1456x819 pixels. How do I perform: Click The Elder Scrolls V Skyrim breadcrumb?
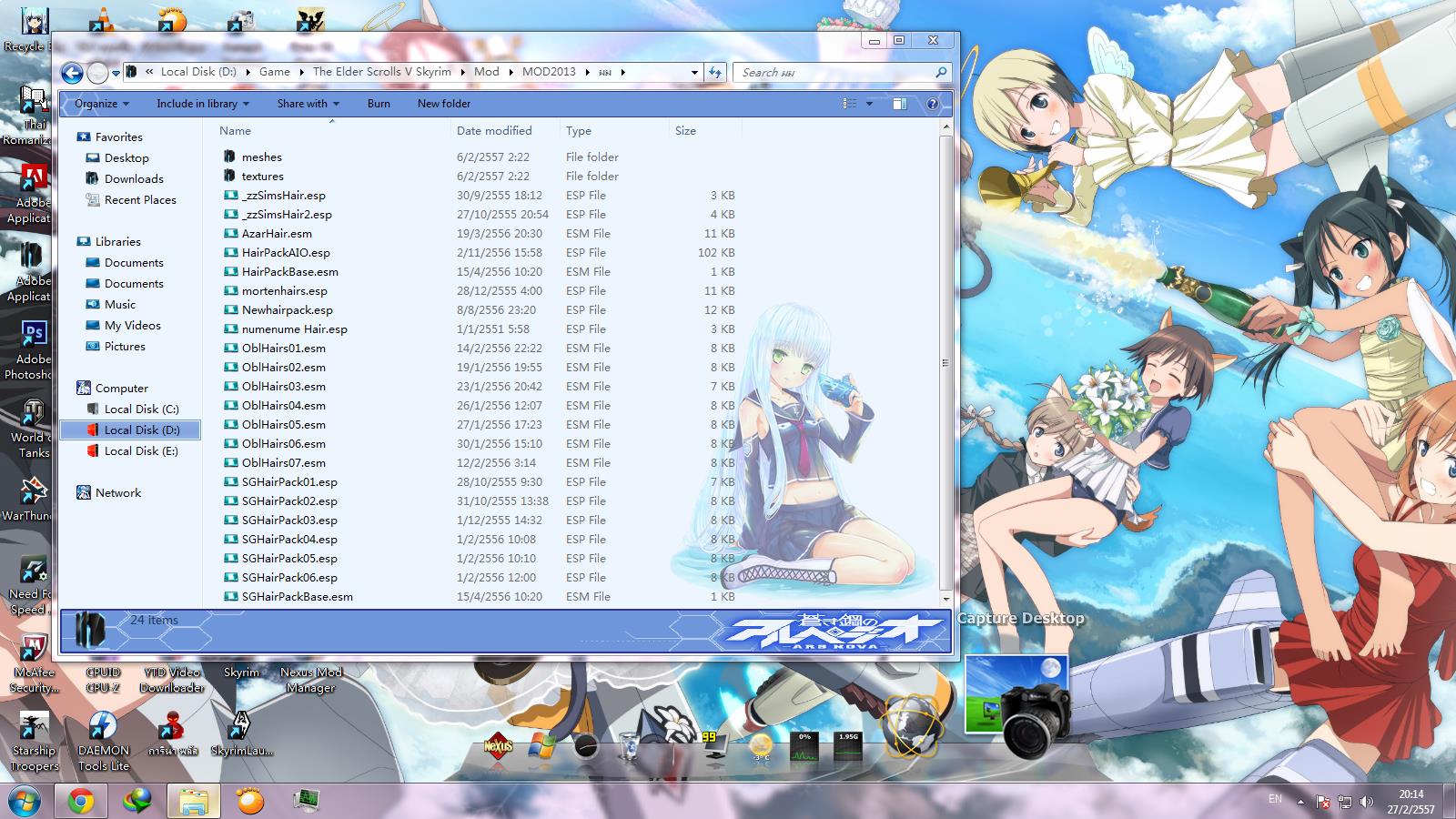382,72
